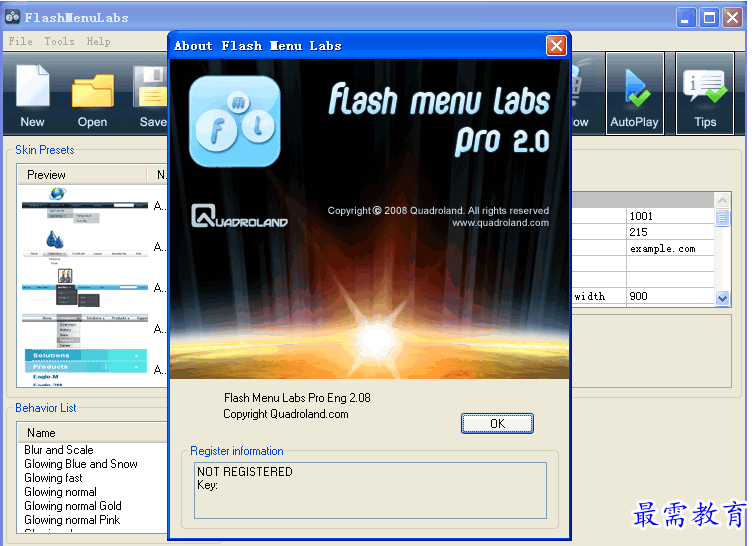Select Glowing Blue and Snow behavior
Viewport: 755px width, 546px height.
coord(81,464)
